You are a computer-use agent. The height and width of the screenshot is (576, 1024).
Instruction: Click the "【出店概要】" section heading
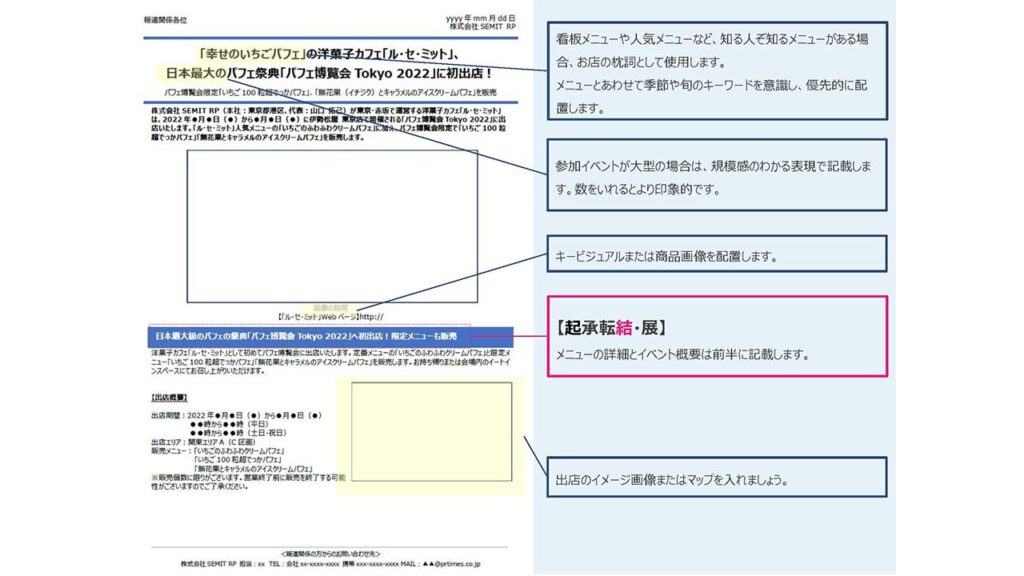(x=169, y=397)
